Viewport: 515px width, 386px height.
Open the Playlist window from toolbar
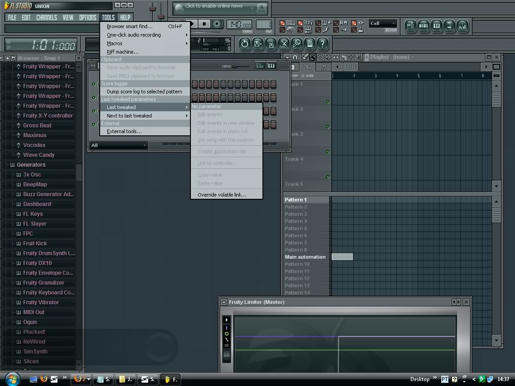pos(410,26)
